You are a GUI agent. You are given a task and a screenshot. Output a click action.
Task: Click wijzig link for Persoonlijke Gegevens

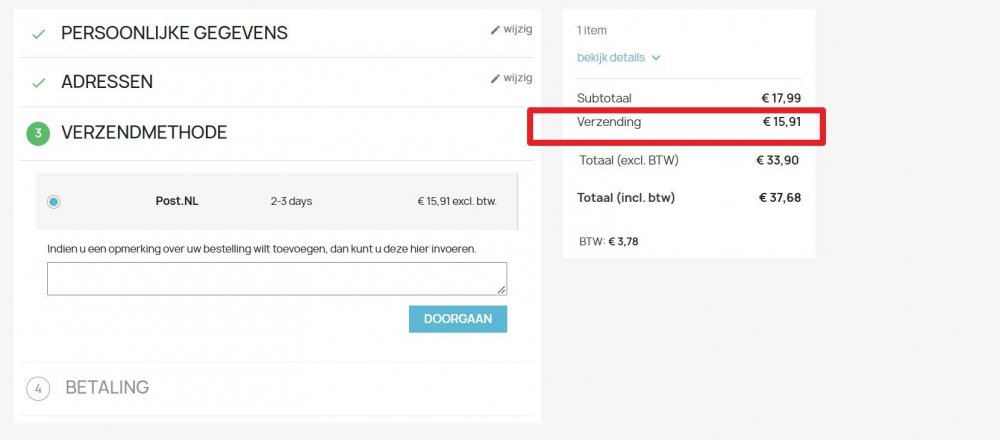518,29
